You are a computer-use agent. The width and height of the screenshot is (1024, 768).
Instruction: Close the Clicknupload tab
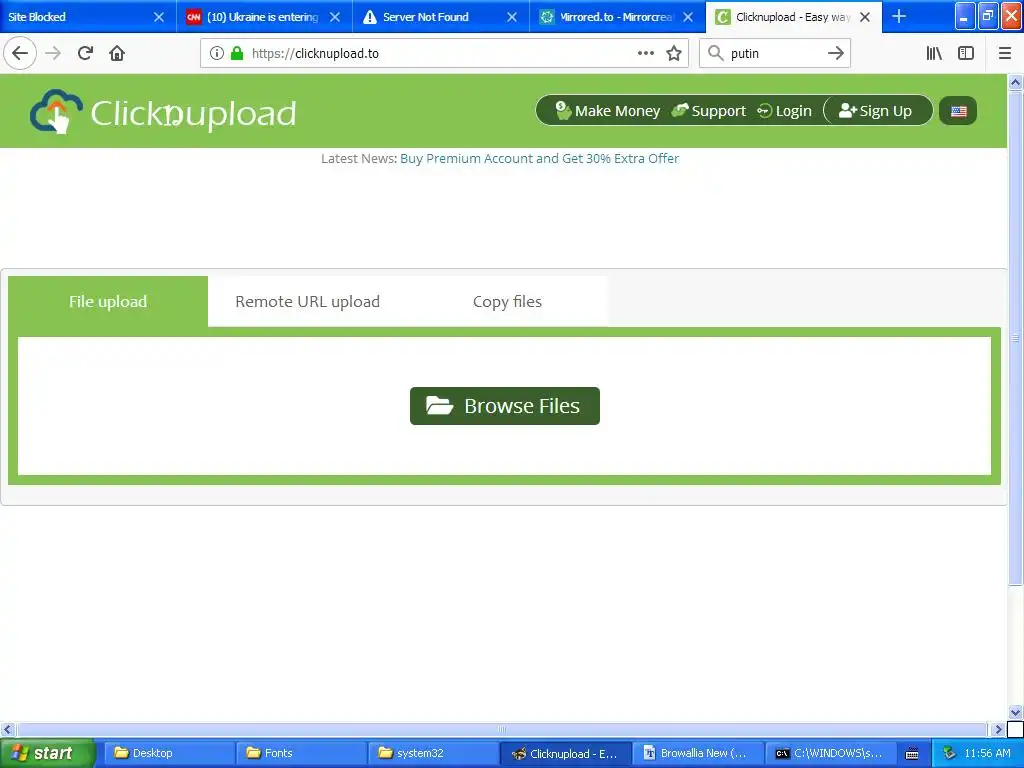pos(865,17)
